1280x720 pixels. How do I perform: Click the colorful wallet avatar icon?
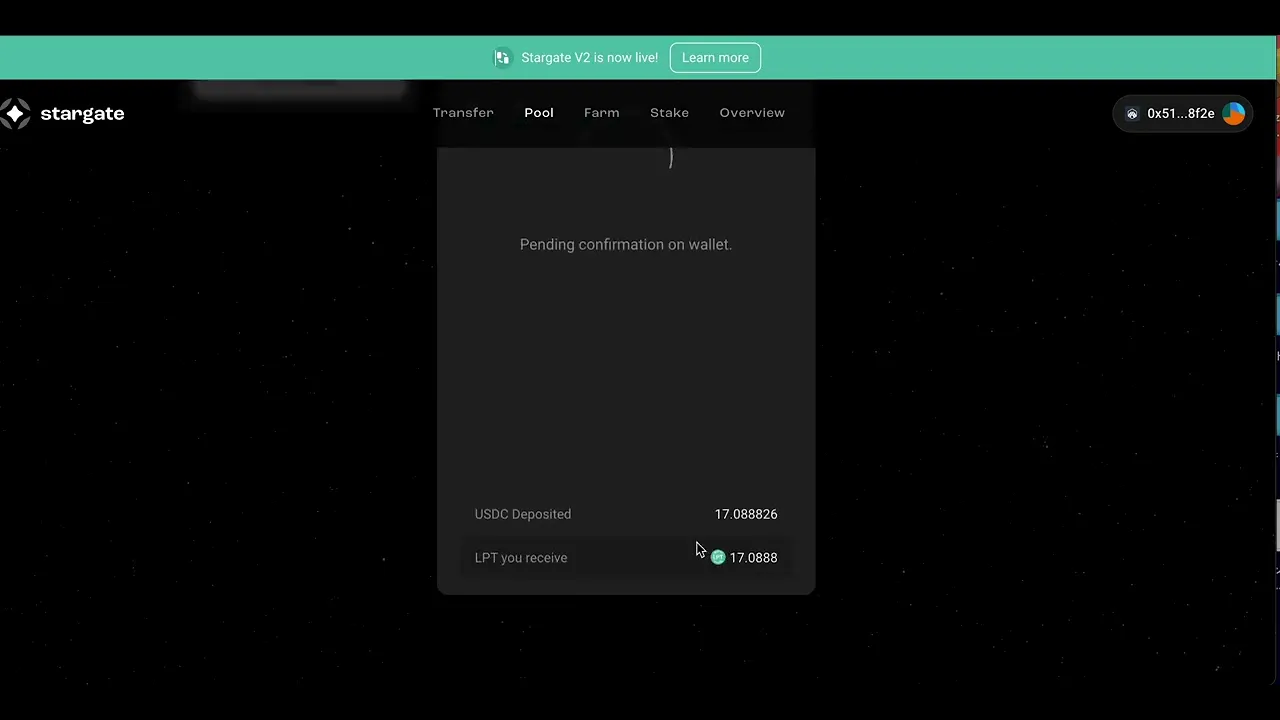[1234, 114]
